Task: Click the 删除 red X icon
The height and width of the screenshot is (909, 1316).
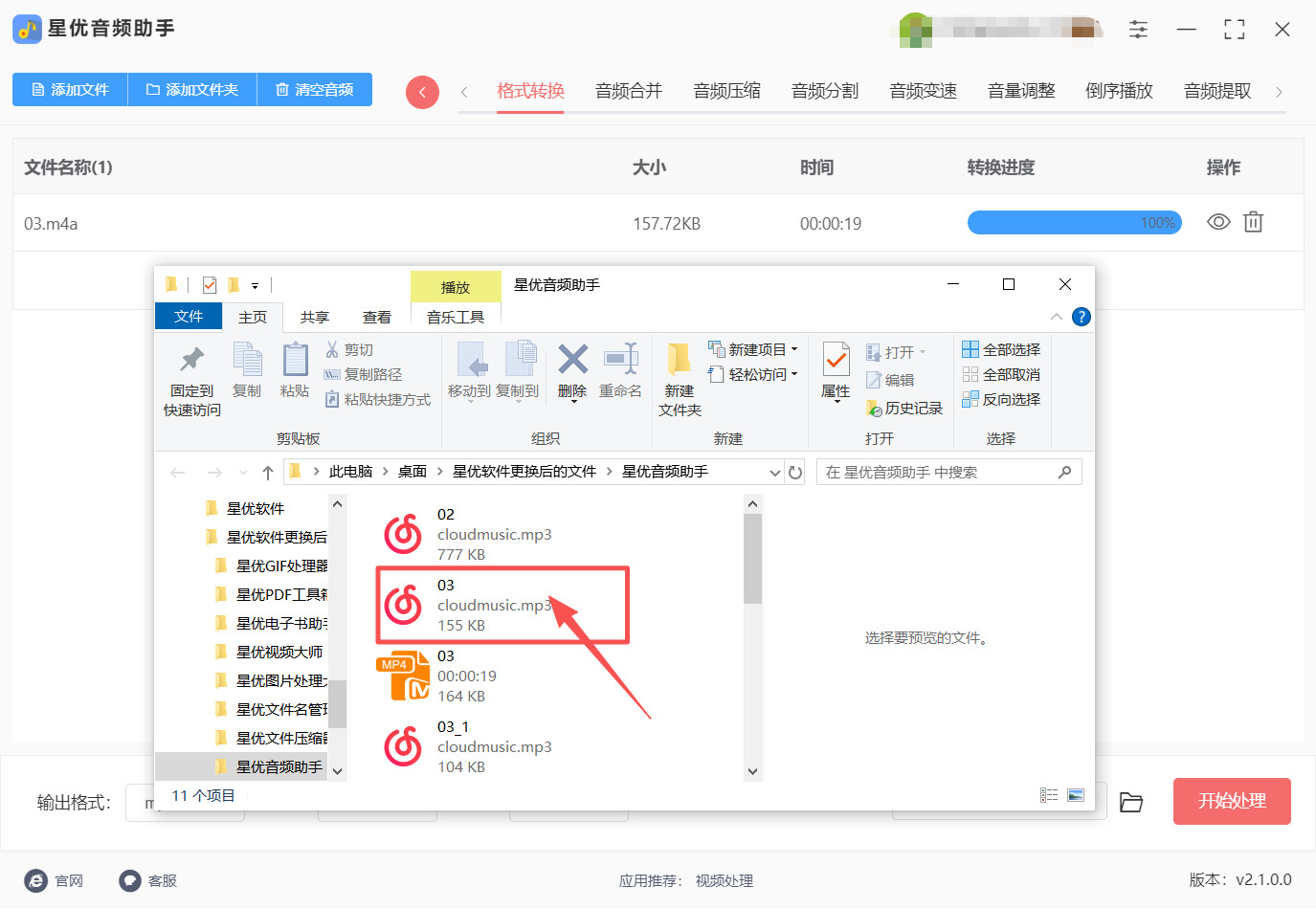Action: click(x=572, y=360)
